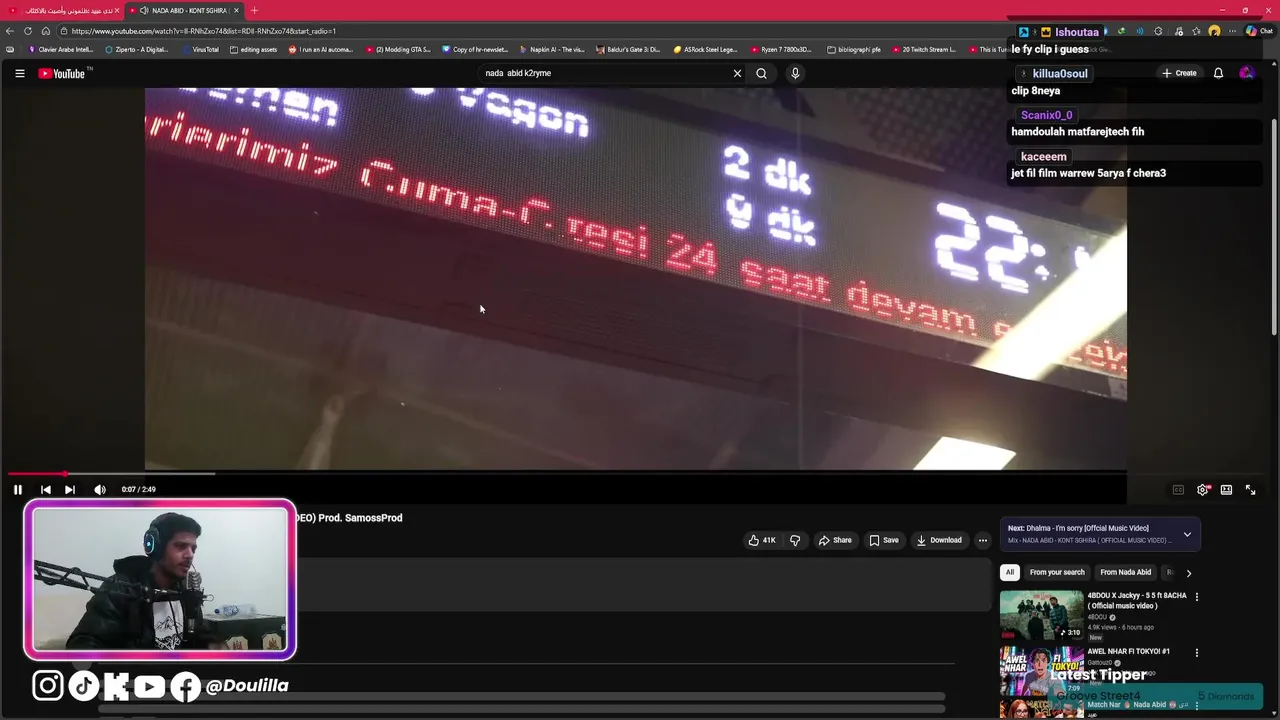Viewport: 1280px width, 720px height.
Task: Skip to the next video
Action: (69, 489)
